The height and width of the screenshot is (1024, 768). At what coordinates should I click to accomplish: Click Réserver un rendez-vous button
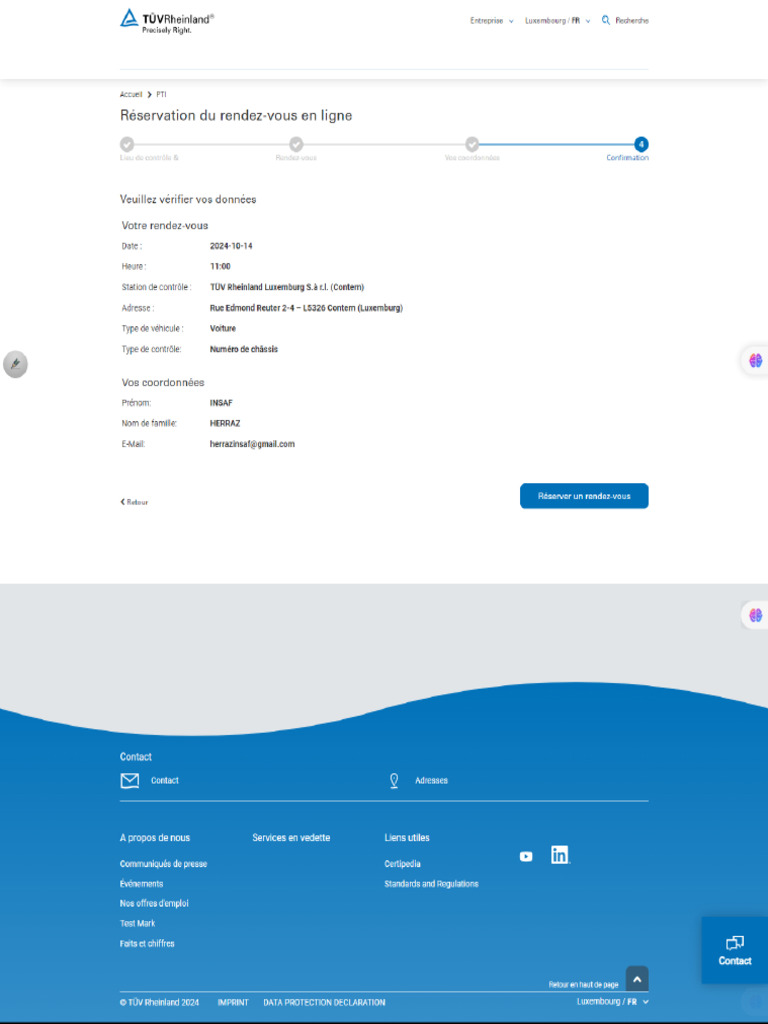pyautogui.click(x=584, y=496)
